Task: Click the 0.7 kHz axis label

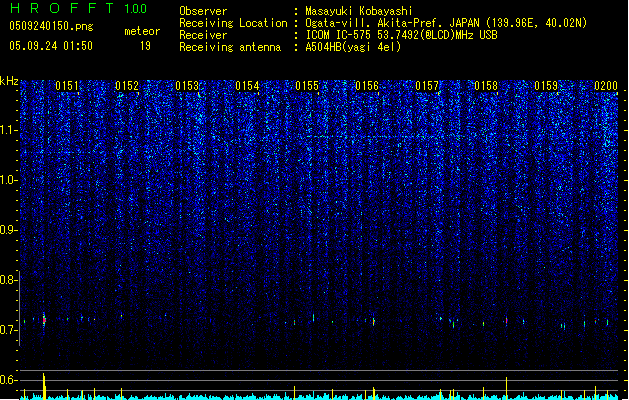Action: pos(8,330)
